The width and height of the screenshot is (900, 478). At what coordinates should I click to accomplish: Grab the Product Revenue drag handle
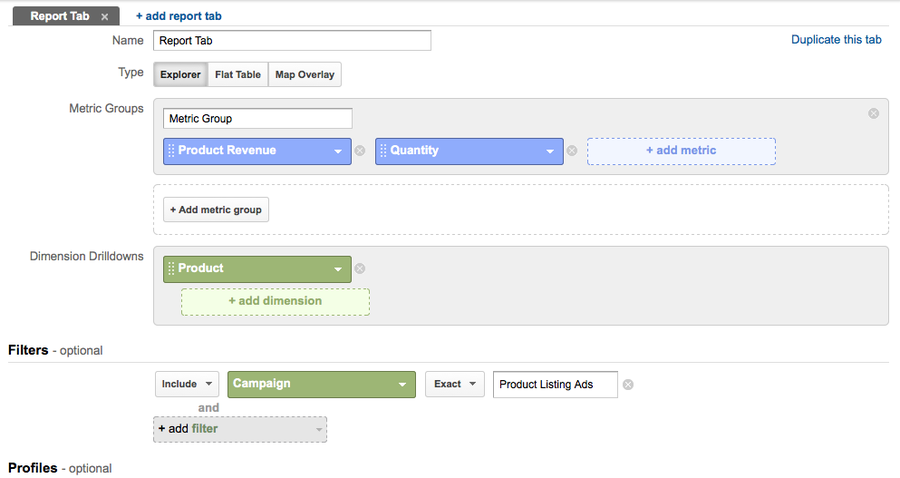click(171, 151)
